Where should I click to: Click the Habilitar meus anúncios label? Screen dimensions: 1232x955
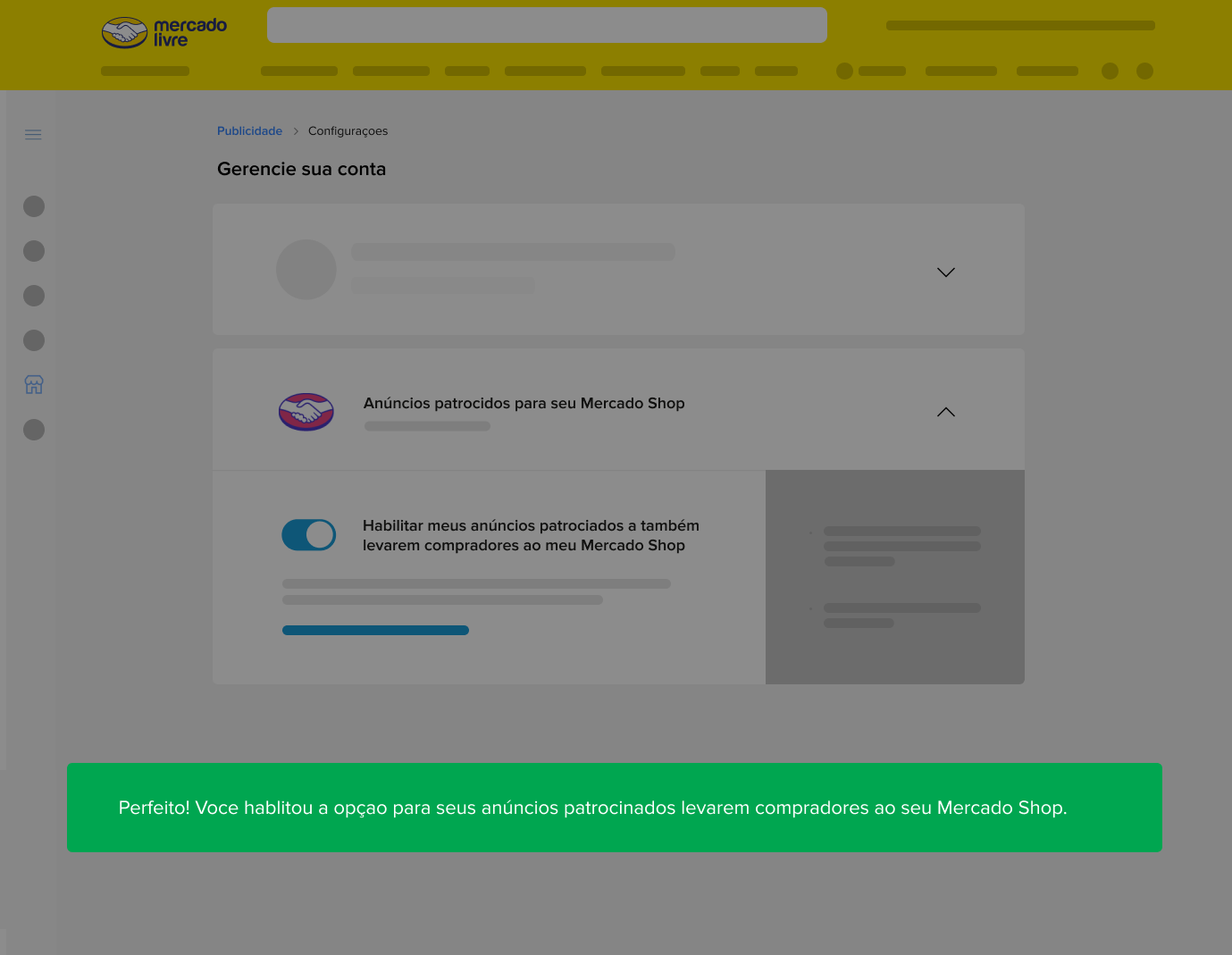pos(531,535)
